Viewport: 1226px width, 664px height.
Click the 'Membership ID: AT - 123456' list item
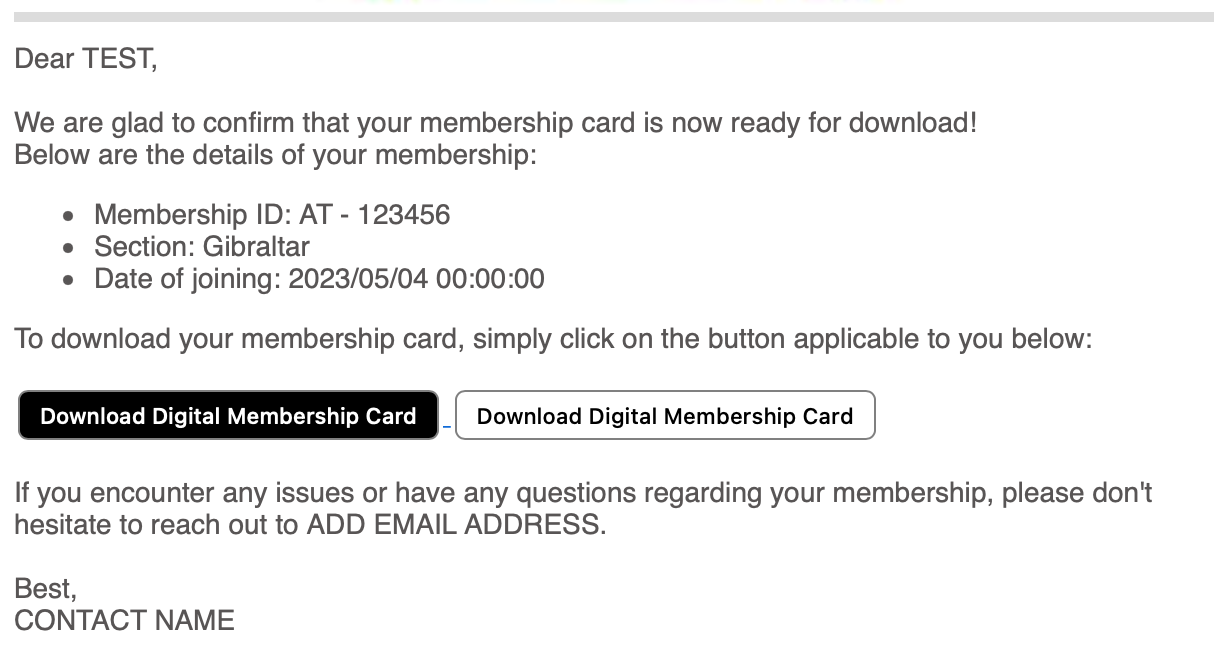click(272, 215)
